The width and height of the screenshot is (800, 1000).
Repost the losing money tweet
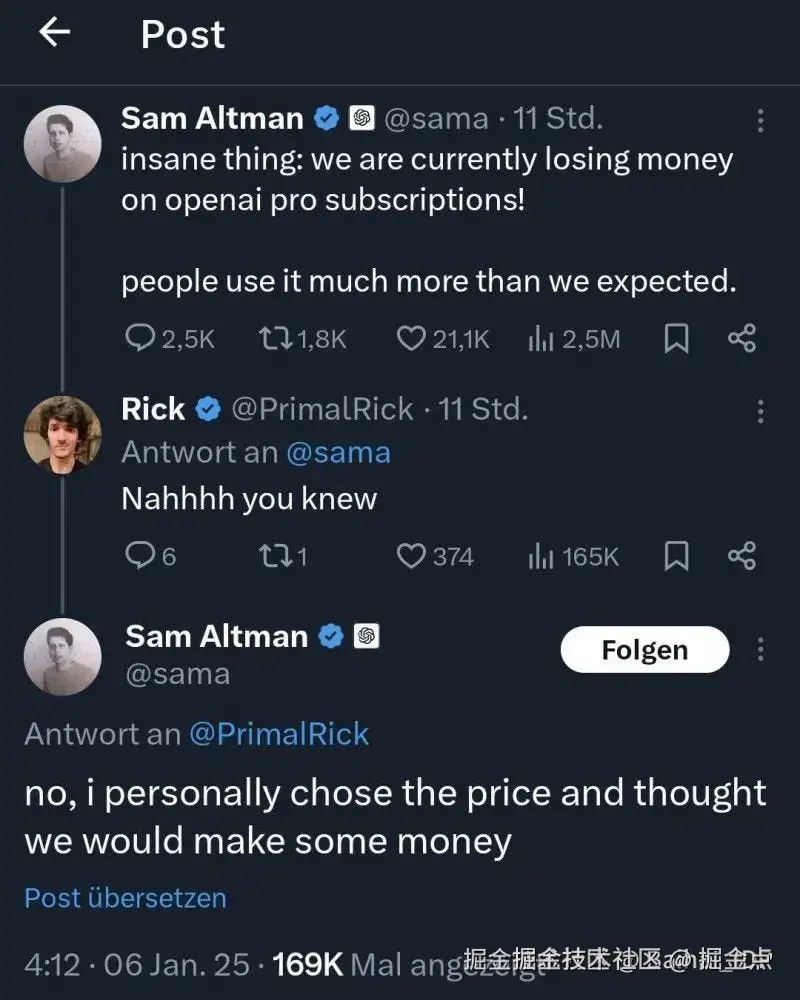tap(273, 340)
